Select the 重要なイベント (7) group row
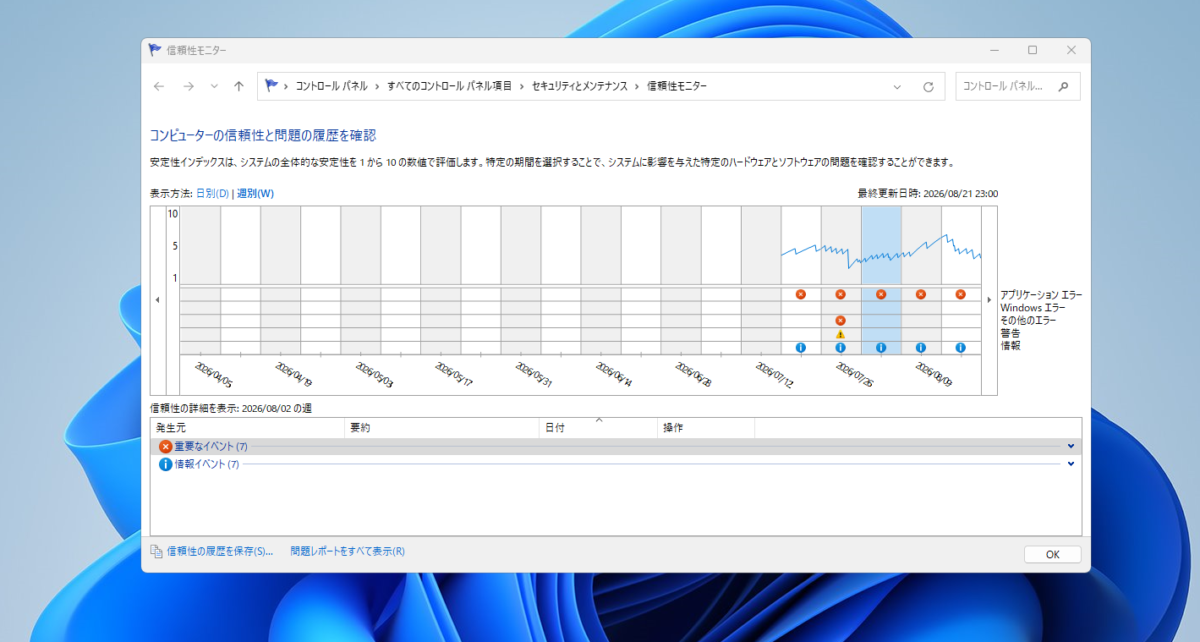The height and width of the screenshot is (642, 1200). 616,446
